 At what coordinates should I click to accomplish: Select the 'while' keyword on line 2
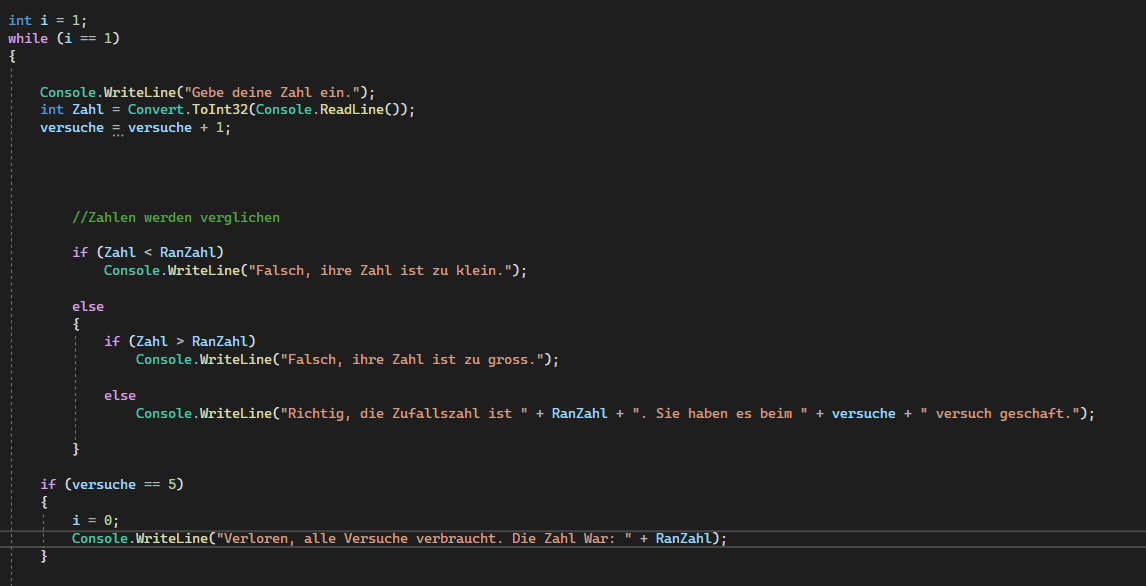27,37
